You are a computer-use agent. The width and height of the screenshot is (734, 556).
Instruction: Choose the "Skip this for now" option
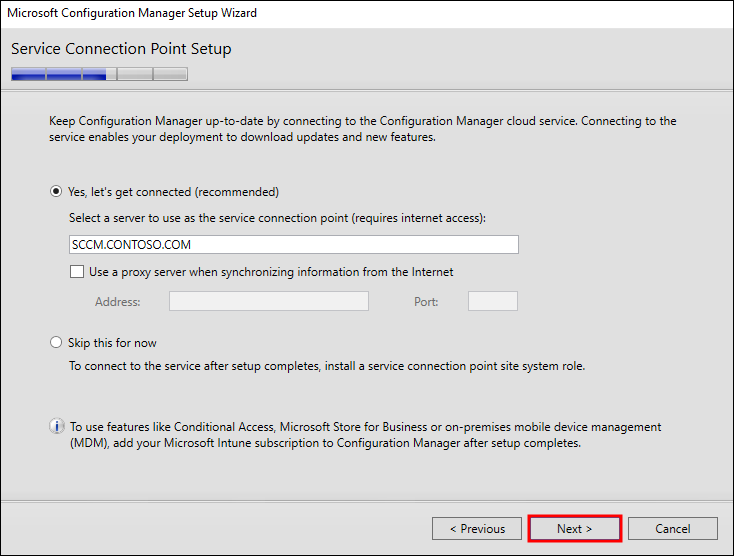56,343
